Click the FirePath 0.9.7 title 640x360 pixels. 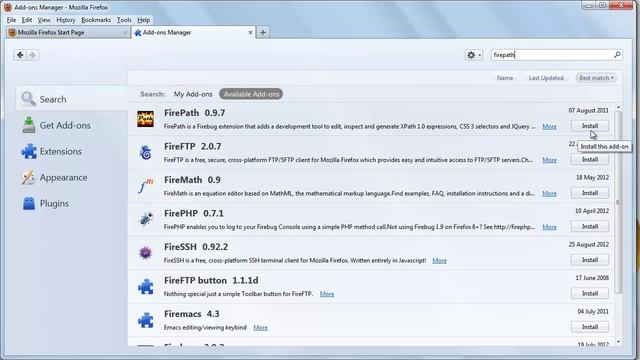point(194,113)
